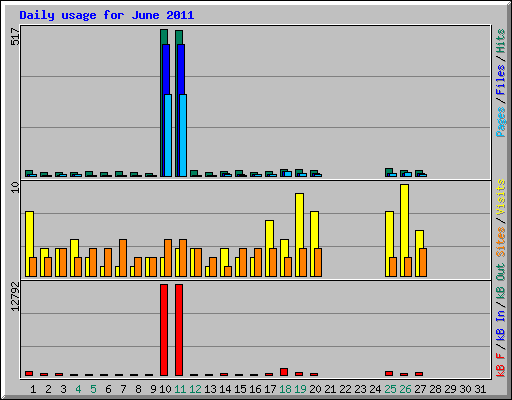
Task: Click day label "7" on the date axis
Action: [x=123, y=389]
